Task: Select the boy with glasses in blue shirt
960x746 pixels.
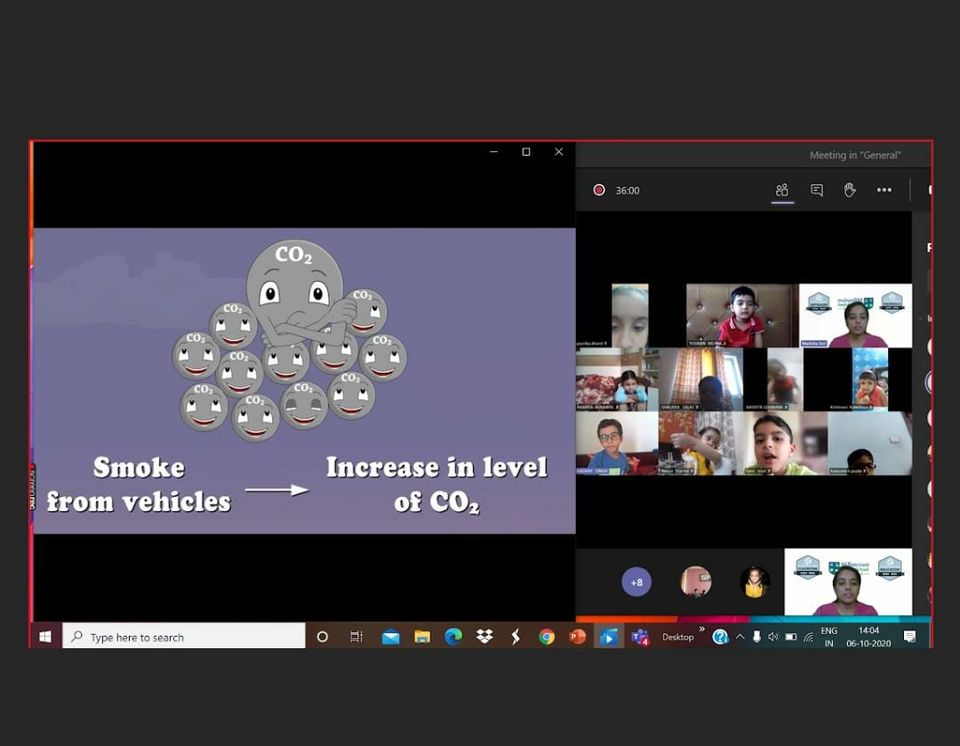Action: click(x=617, y=443)
